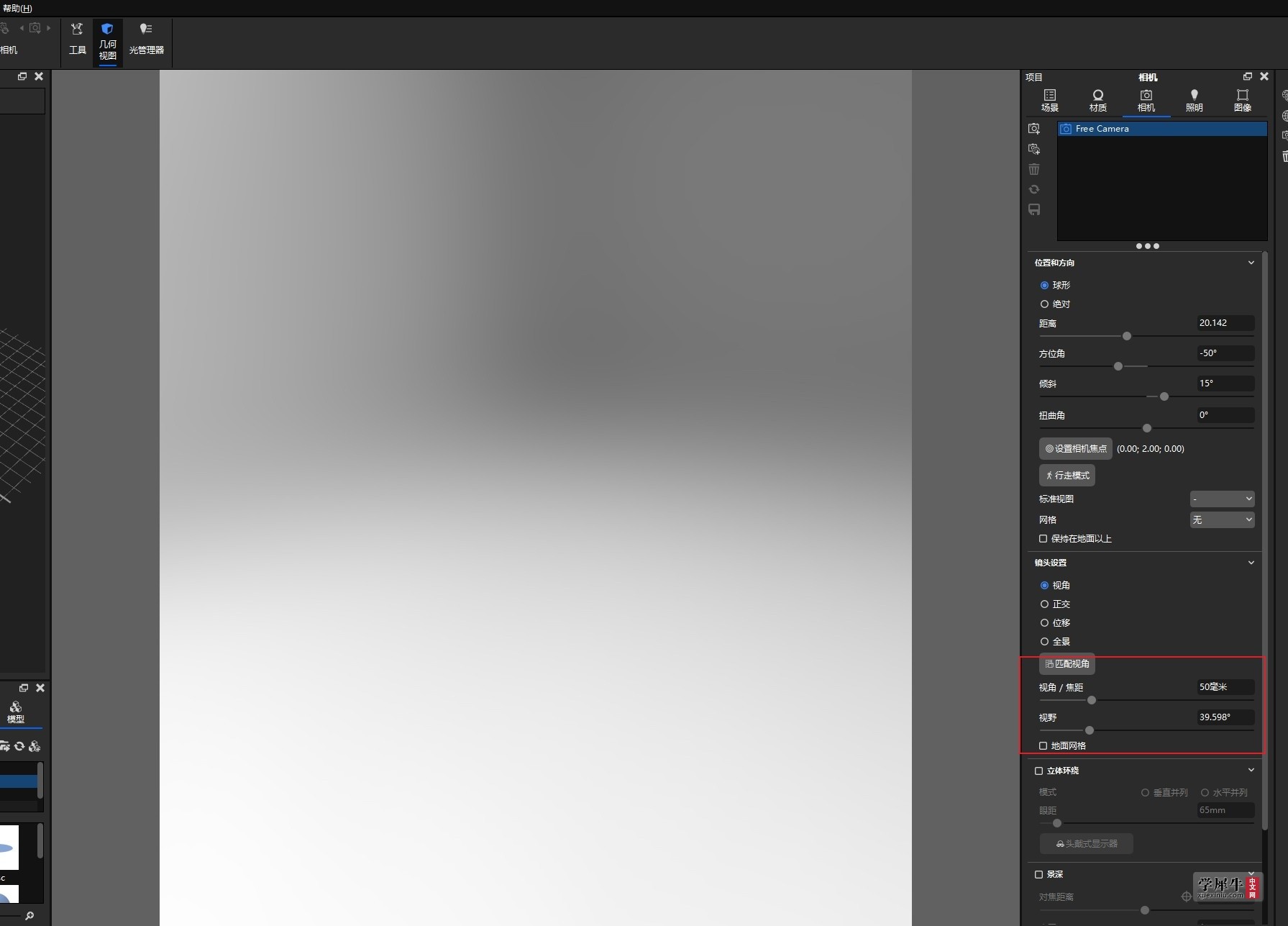Screen dimensions: 1288x926
Task: Open the 工具 (Tools) toolbar item
Action: point(77,39)
